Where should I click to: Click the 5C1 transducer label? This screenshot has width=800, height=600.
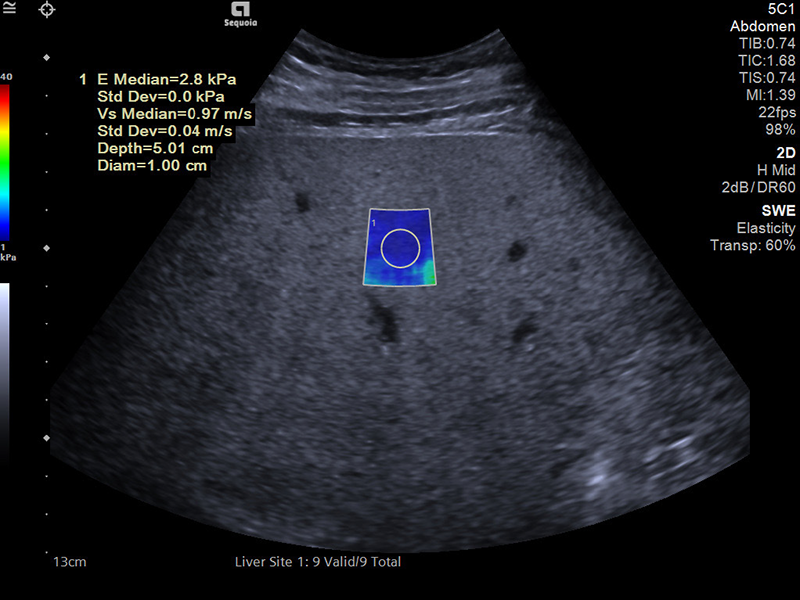coord(778,9)
